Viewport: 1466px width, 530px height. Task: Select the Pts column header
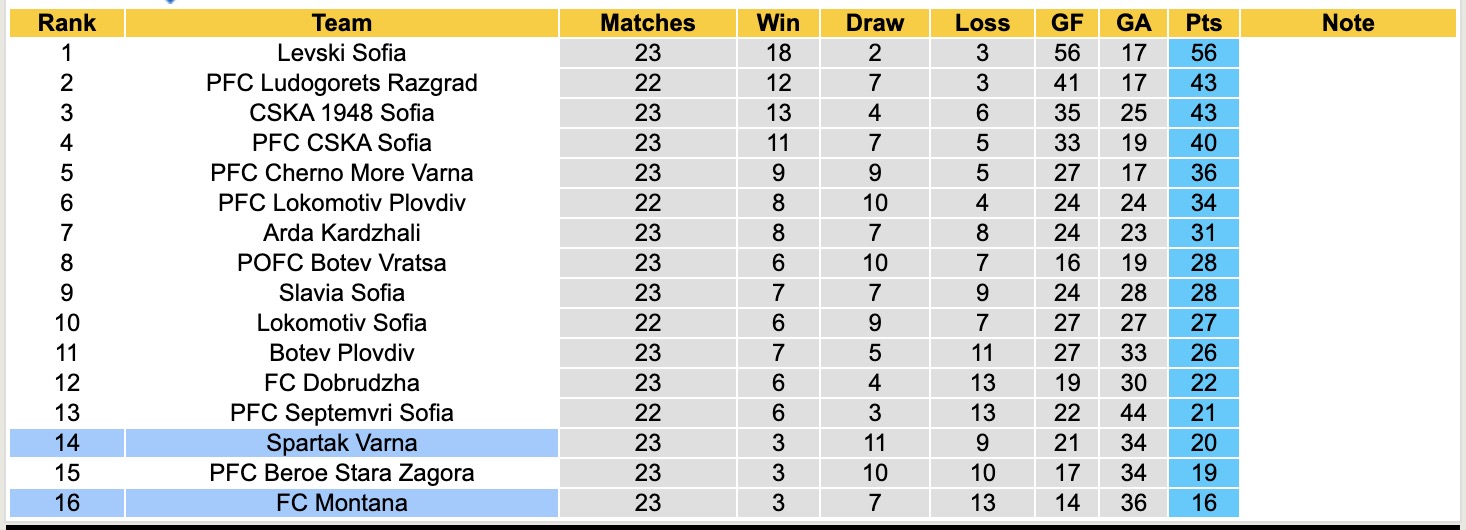tap(1203, 23)
